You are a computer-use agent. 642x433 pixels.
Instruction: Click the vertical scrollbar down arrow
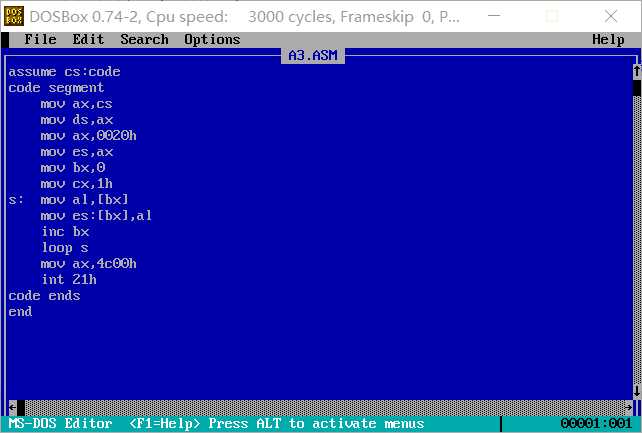point(637,391)
